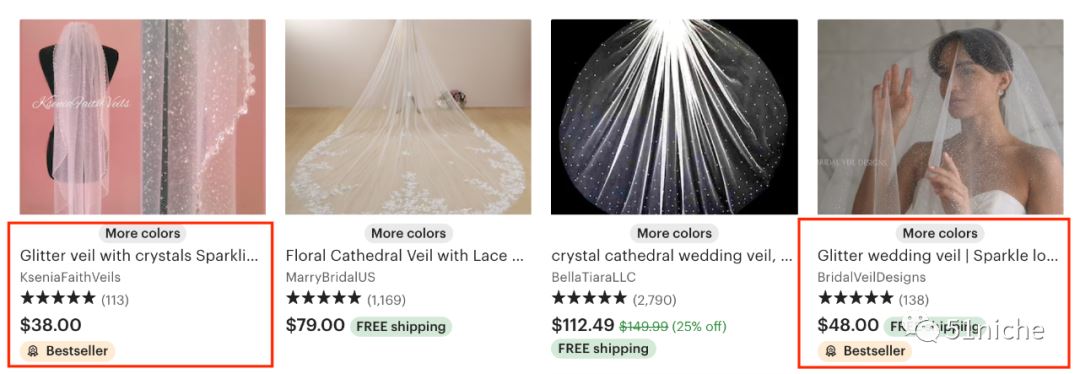
Task: Open the floral cathedral veil photo
Action: coord(408,116)
